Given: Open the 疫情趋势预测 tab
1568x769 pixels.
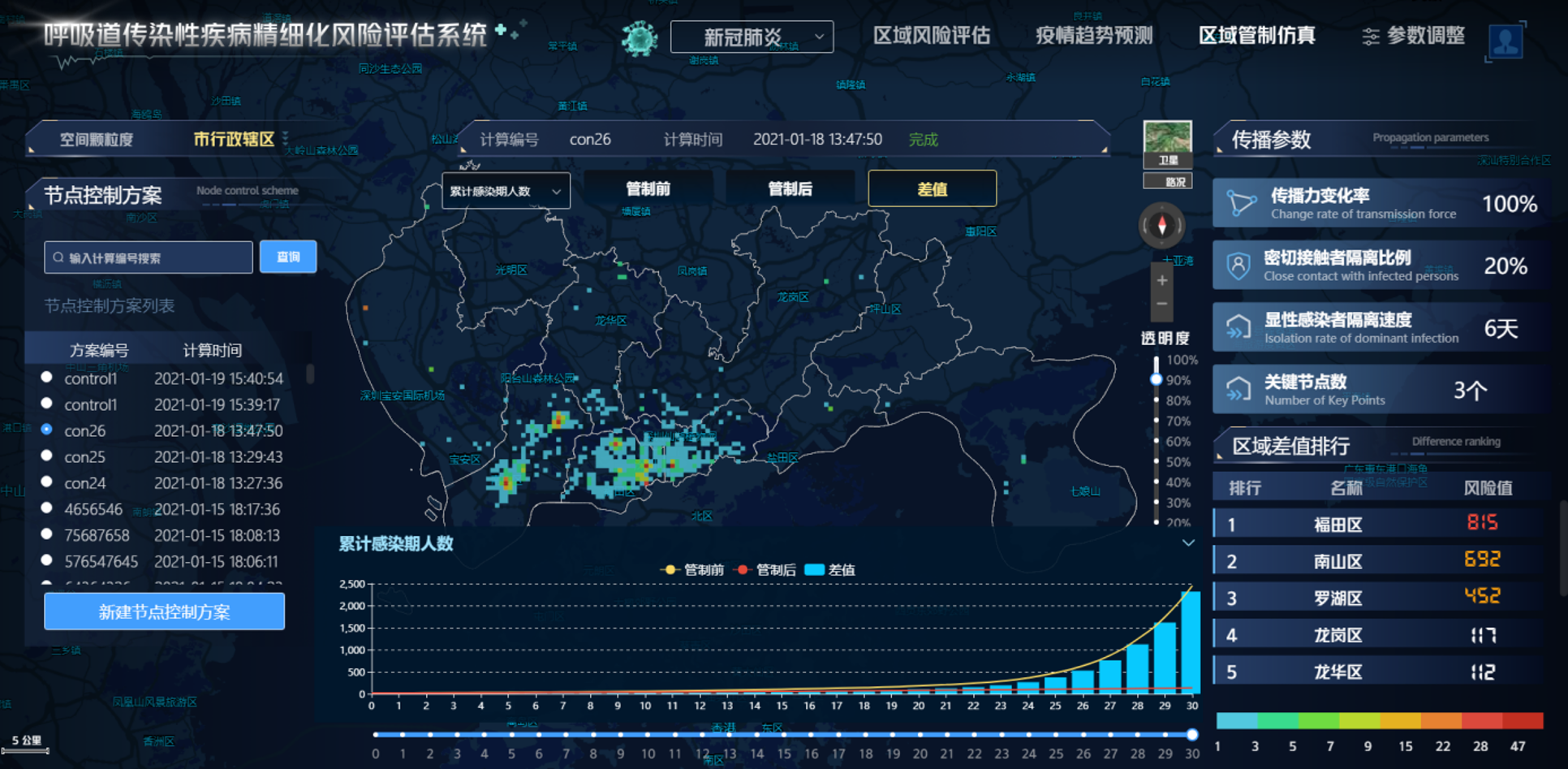Looking at the screenshot, I should coord(1094,36).
